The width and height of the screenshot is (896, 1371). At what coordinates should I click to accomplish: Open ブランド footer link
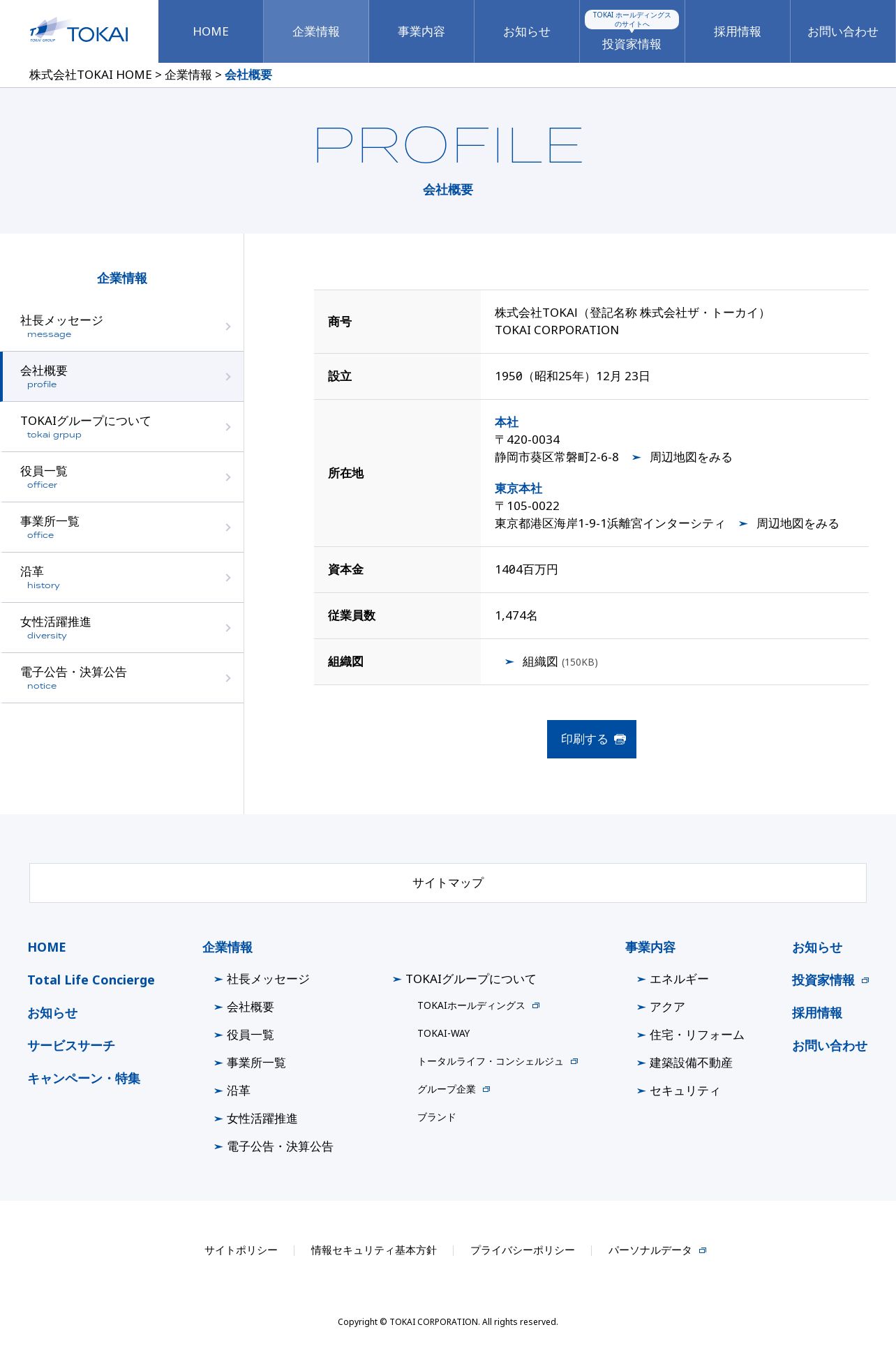pos(436,1117)
